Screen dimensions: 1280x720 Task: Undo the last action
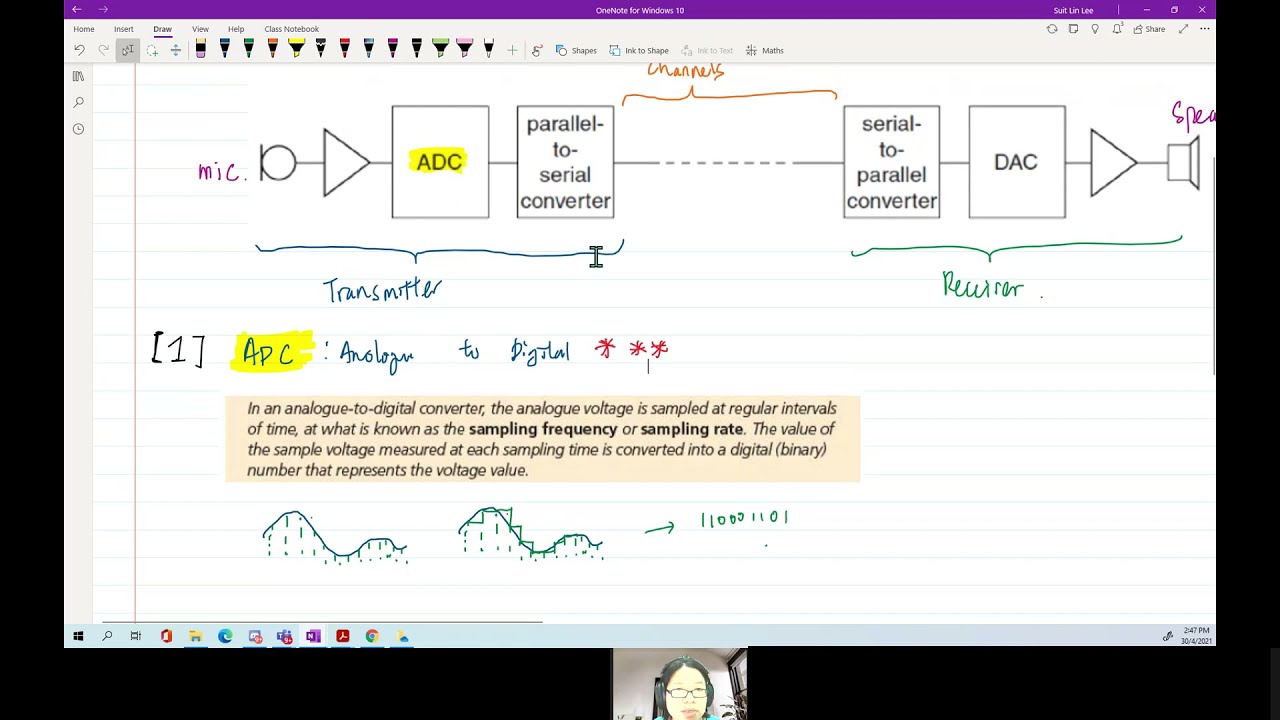point(79,50)
